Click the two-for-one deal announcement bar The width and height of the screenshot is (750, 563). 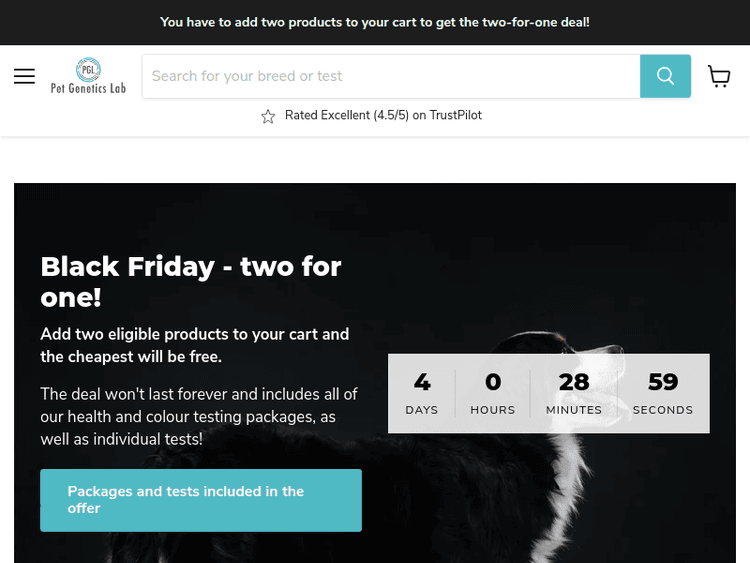(x=375, y=22)
